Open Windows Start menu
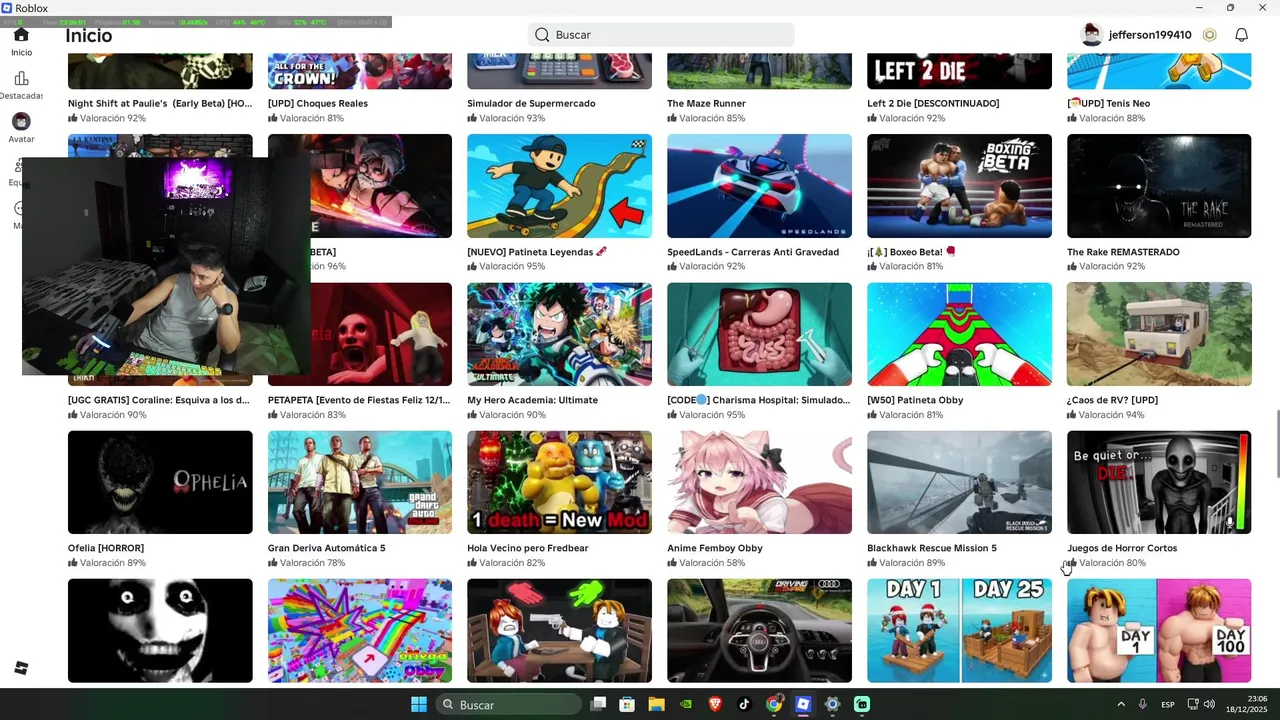Viewport: 1280px width, 720px height. click(419, 704)
